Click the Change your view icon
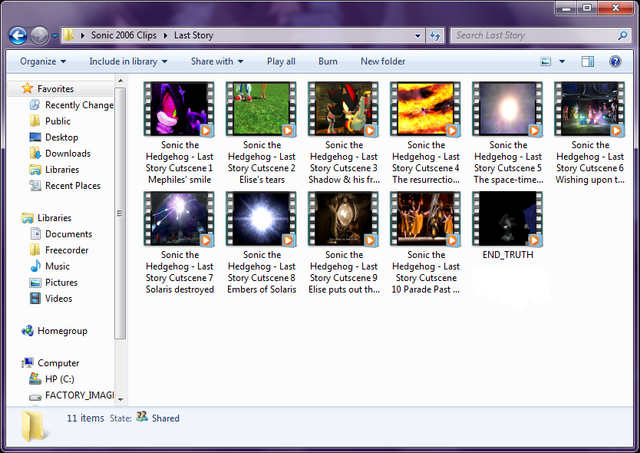The height and width of the screenshot is (453, 640). tap(546, 62)
